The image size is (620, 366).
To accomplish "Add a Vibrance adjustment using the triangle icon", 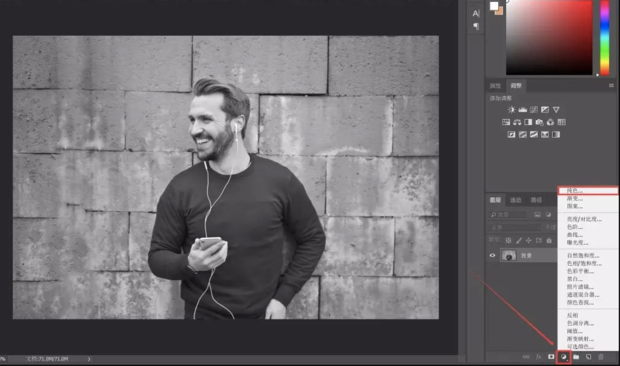I will [556, 109].
